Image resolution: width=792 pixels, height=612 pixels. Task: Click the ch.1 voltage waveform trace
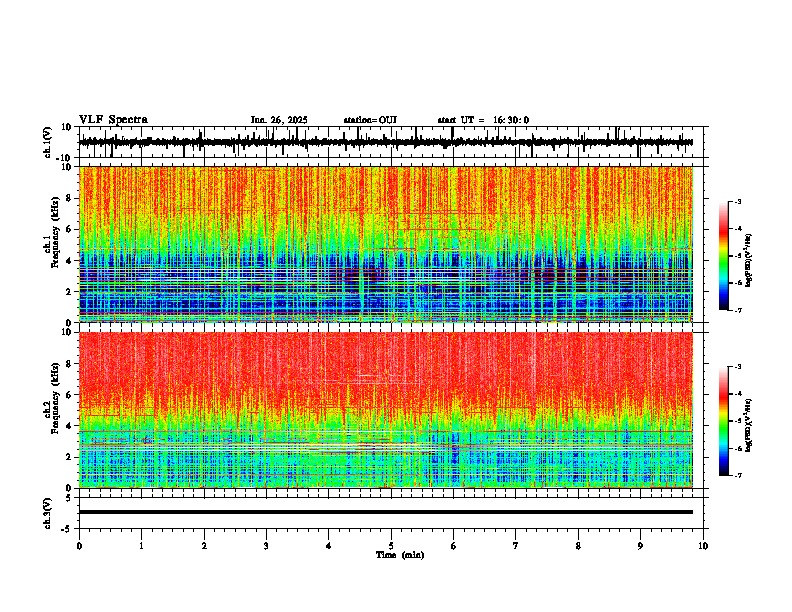[385, 142]
